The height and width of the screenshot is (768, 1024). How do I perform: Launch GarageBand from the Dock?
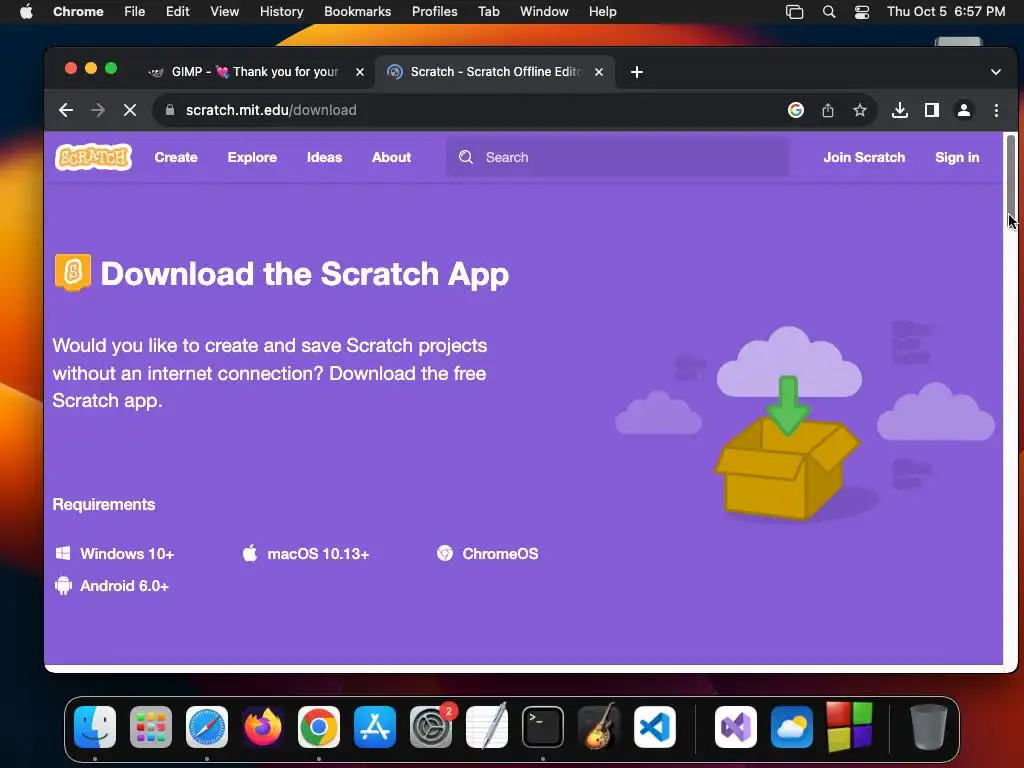pyautogui.click(x=599, y=727)
